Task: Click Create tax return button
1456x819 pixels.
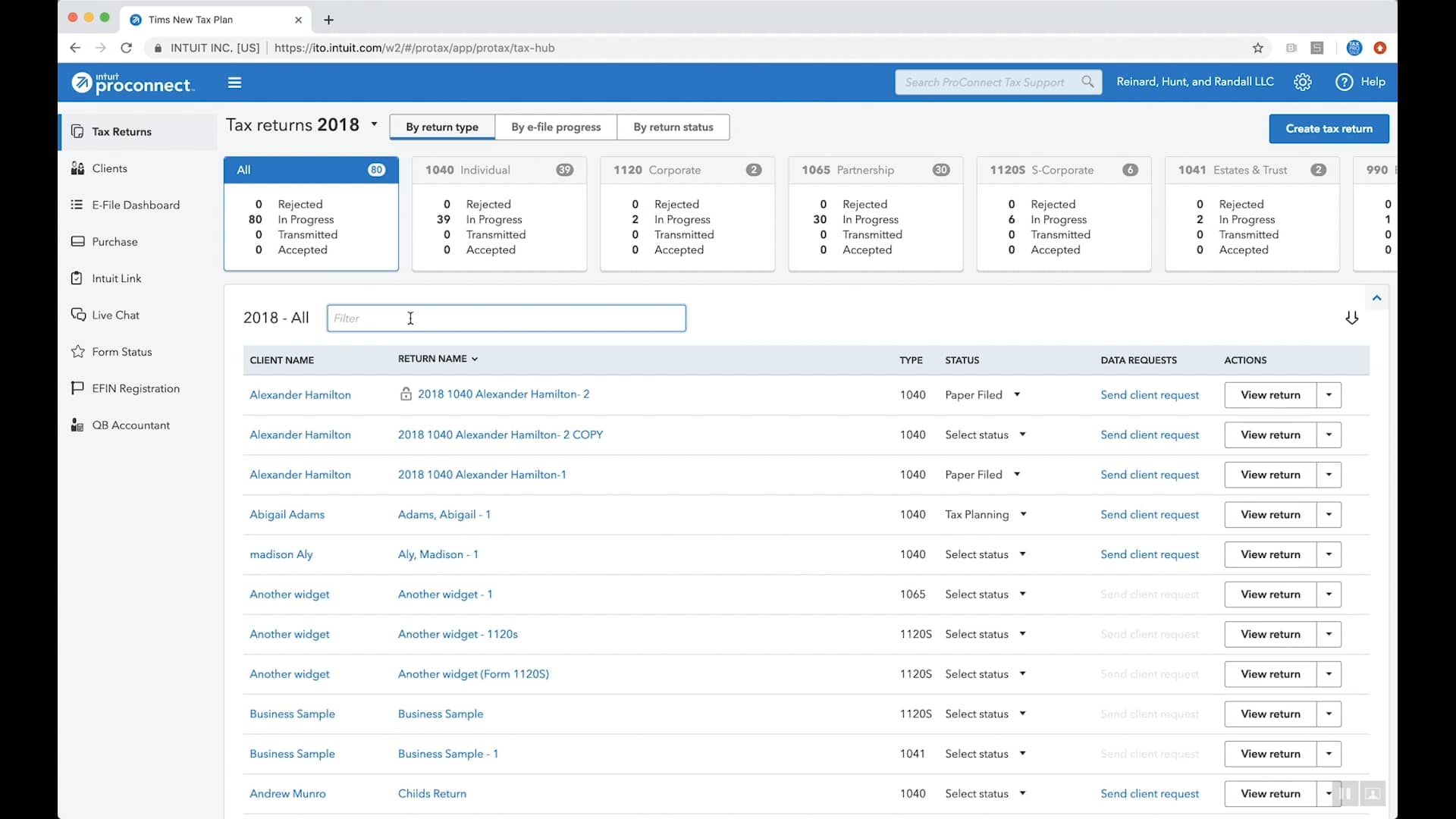Action: [x=1329, y=128]
